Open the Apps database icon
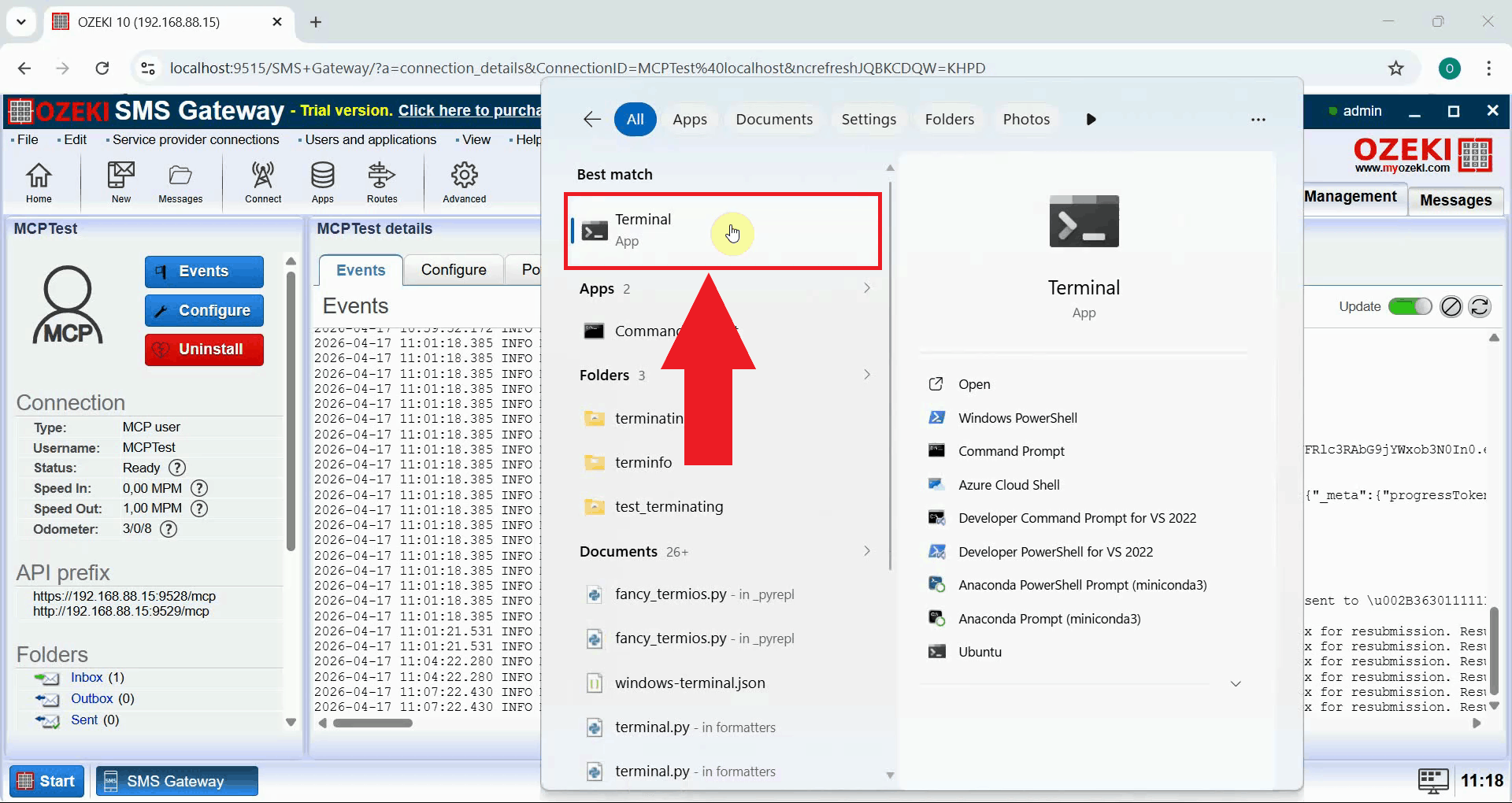 coord(322,182)
